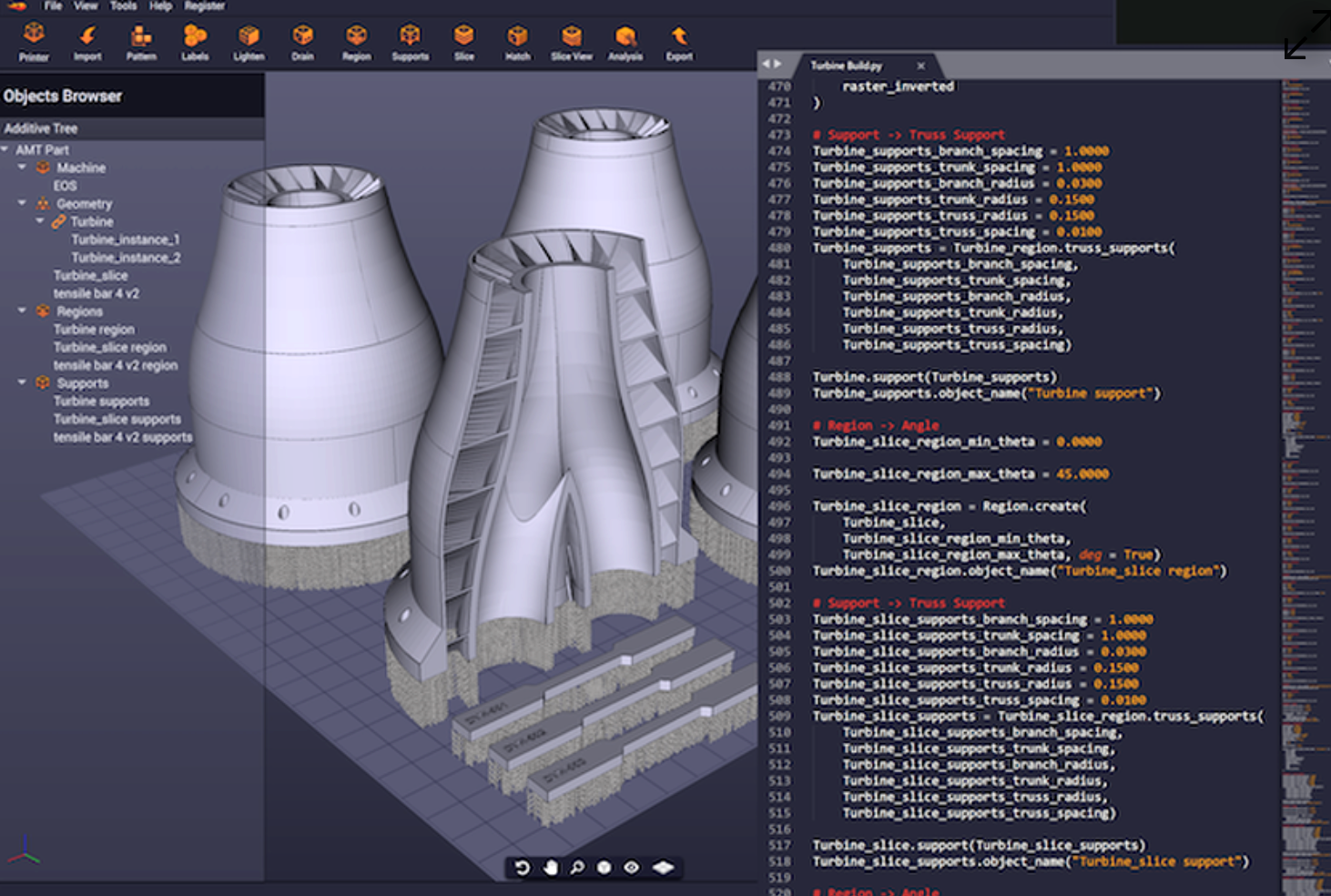The height and width of the screenshot is (896, 1331).
Task: Click the Slice tool icon
Action: [463, 42]
